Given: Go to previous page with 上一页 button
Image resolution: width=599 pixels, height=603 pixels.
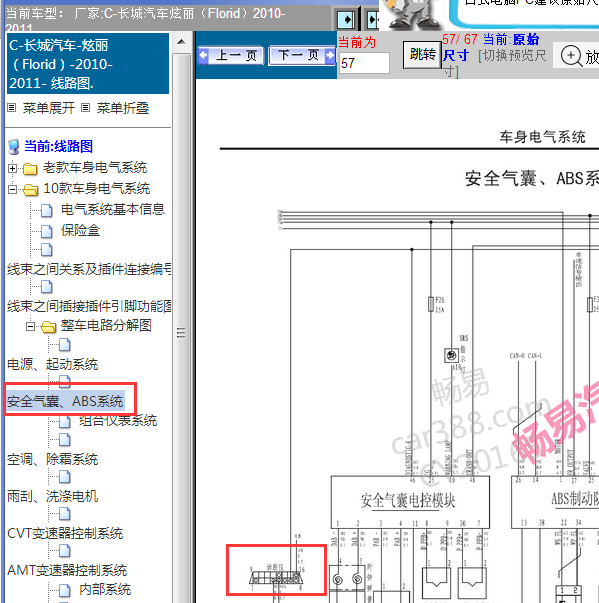Looking at the screenshot, I should tap(231, 55).
